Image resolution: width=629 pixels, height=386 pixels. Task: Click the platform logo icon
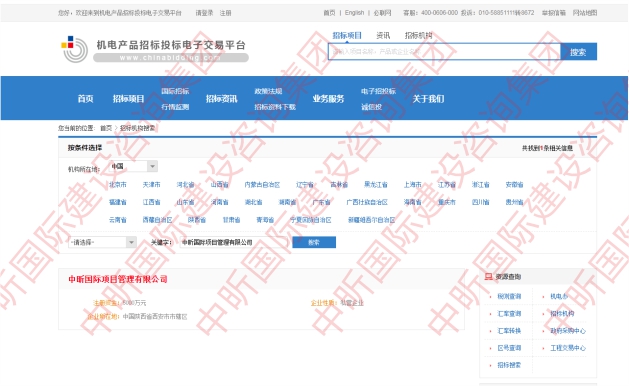coord(74,49)
